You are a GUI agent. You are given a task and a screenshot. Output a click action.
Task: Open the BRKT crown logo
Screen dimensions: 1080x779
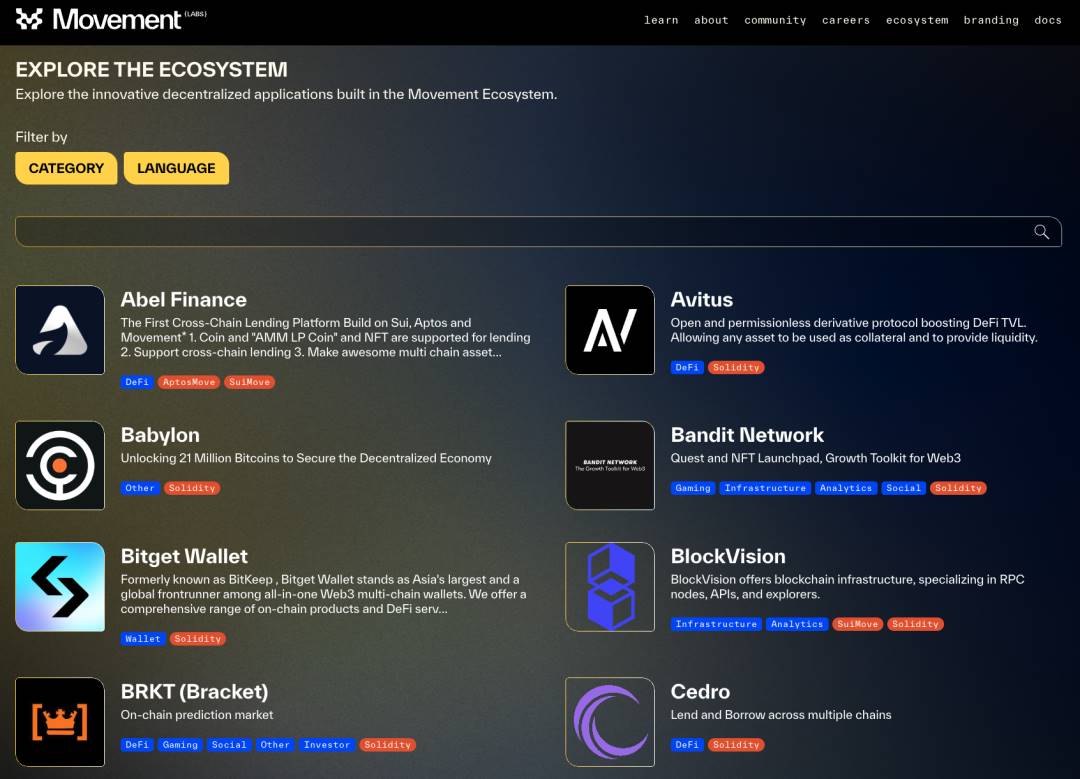(x=60, y=722)
